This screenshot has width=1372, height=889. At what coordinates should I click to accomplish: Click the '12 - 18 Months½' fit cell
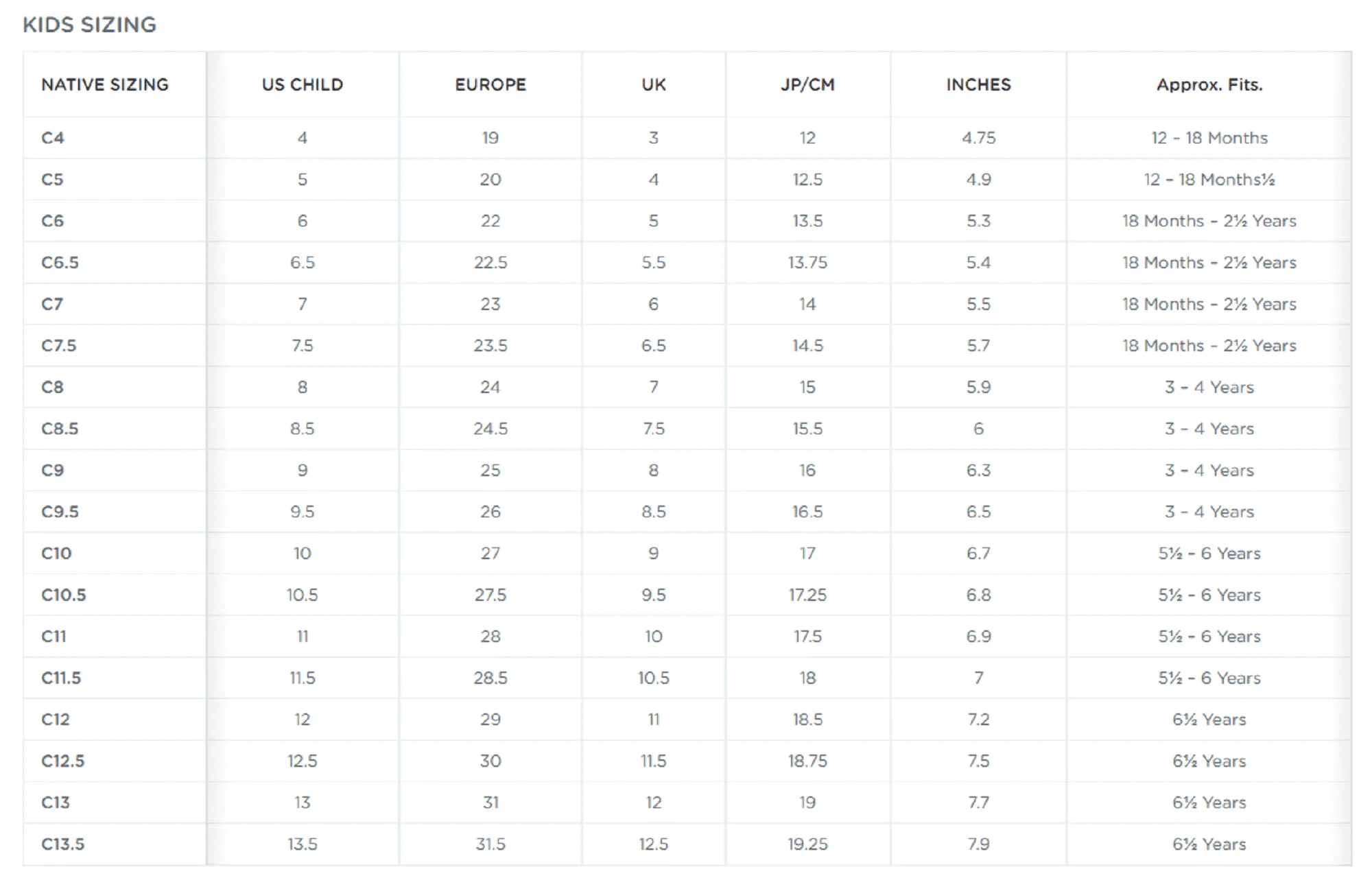[1209, 180]
